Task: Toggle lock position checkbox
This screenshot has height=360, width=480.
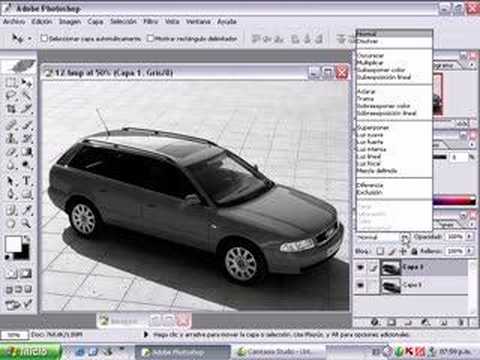Action: 403,251
